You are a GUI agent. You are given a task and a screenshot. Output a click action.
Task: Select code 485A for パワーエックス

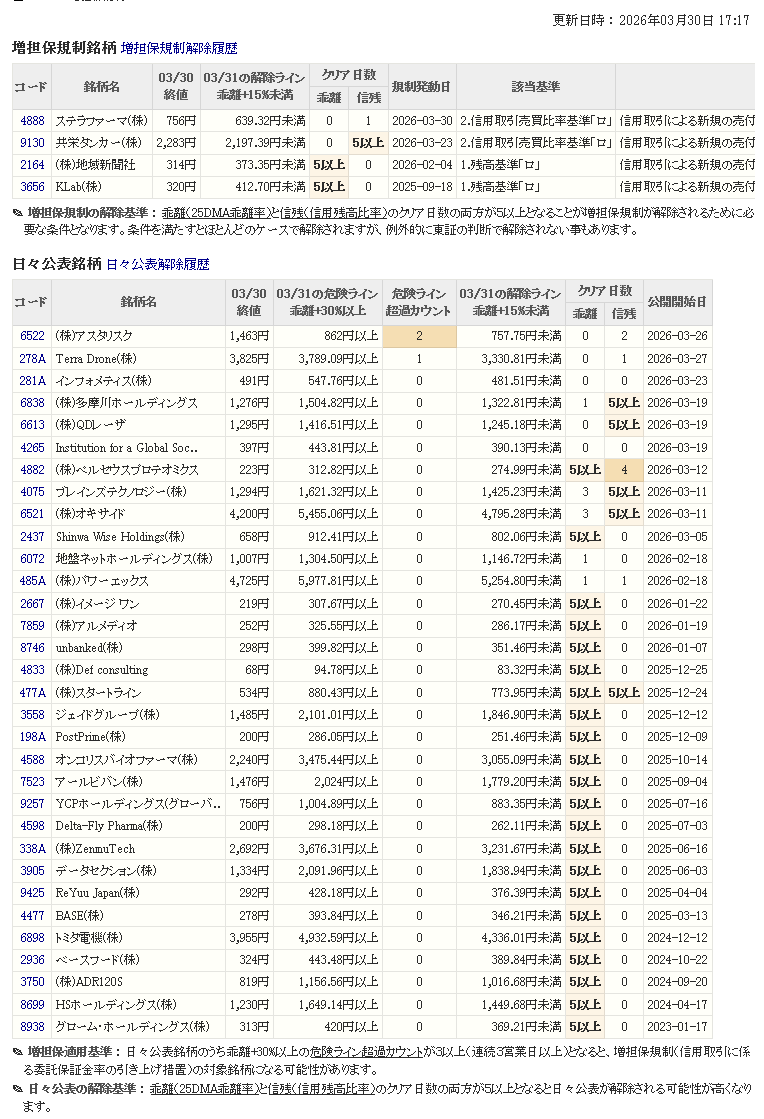pyautogui.click(x=32, y=581)
